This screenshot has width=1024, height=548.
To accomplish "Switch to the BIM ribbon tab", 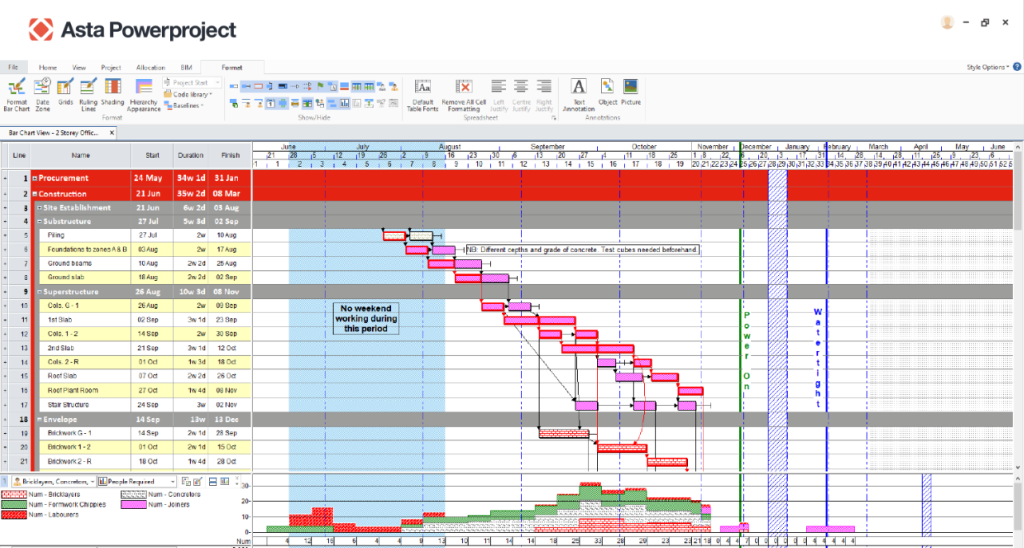I will (x=187, y=67).
